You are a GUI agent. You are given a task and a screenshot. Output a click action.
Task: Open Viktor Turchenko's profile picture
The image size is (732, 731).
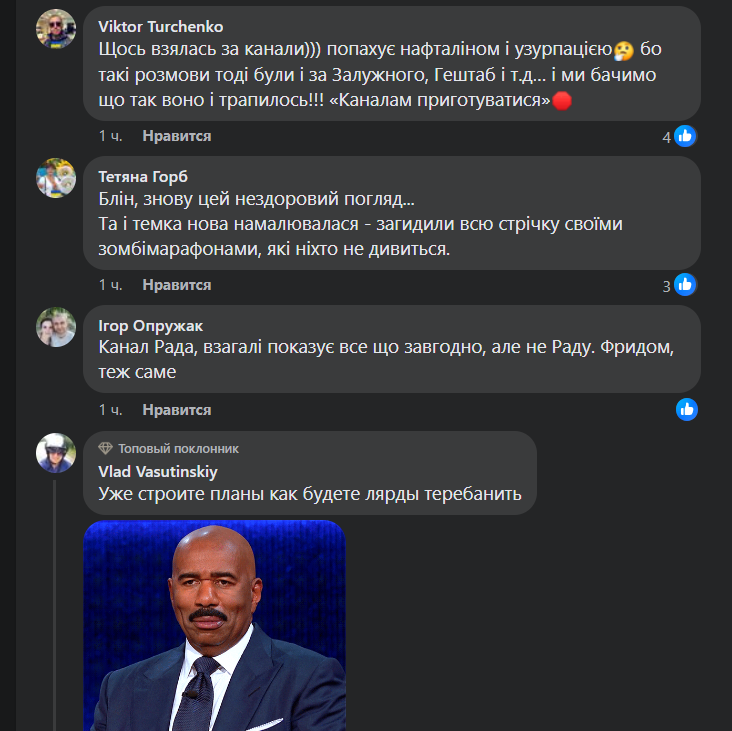56,27
